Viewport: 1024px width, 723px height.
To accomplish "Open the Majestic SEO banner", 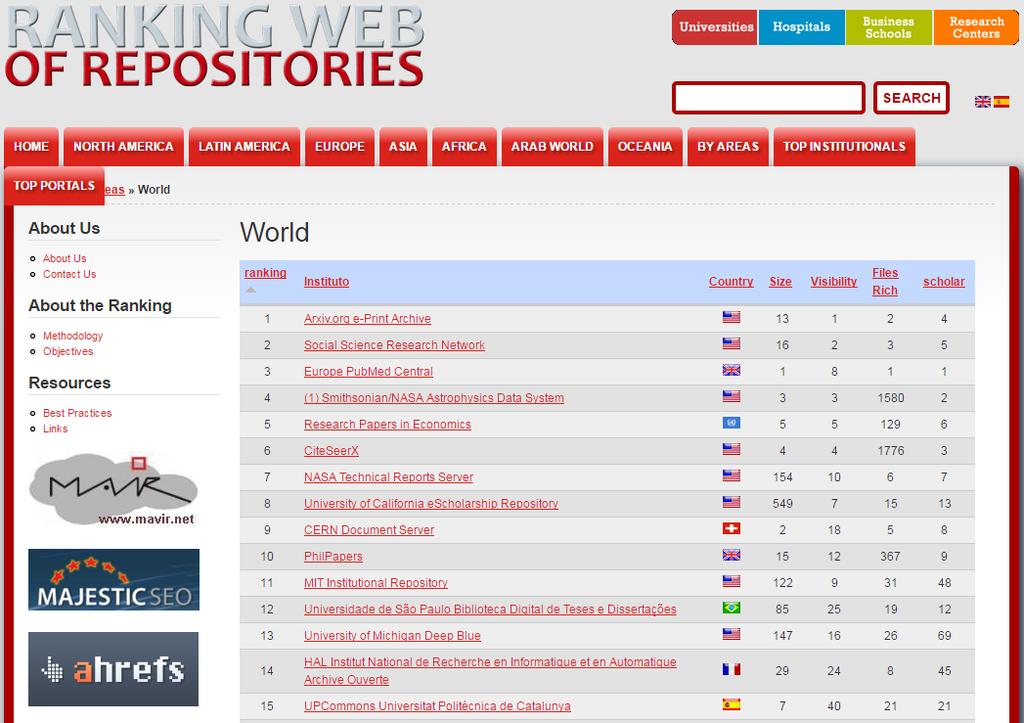I will point(114,580).
